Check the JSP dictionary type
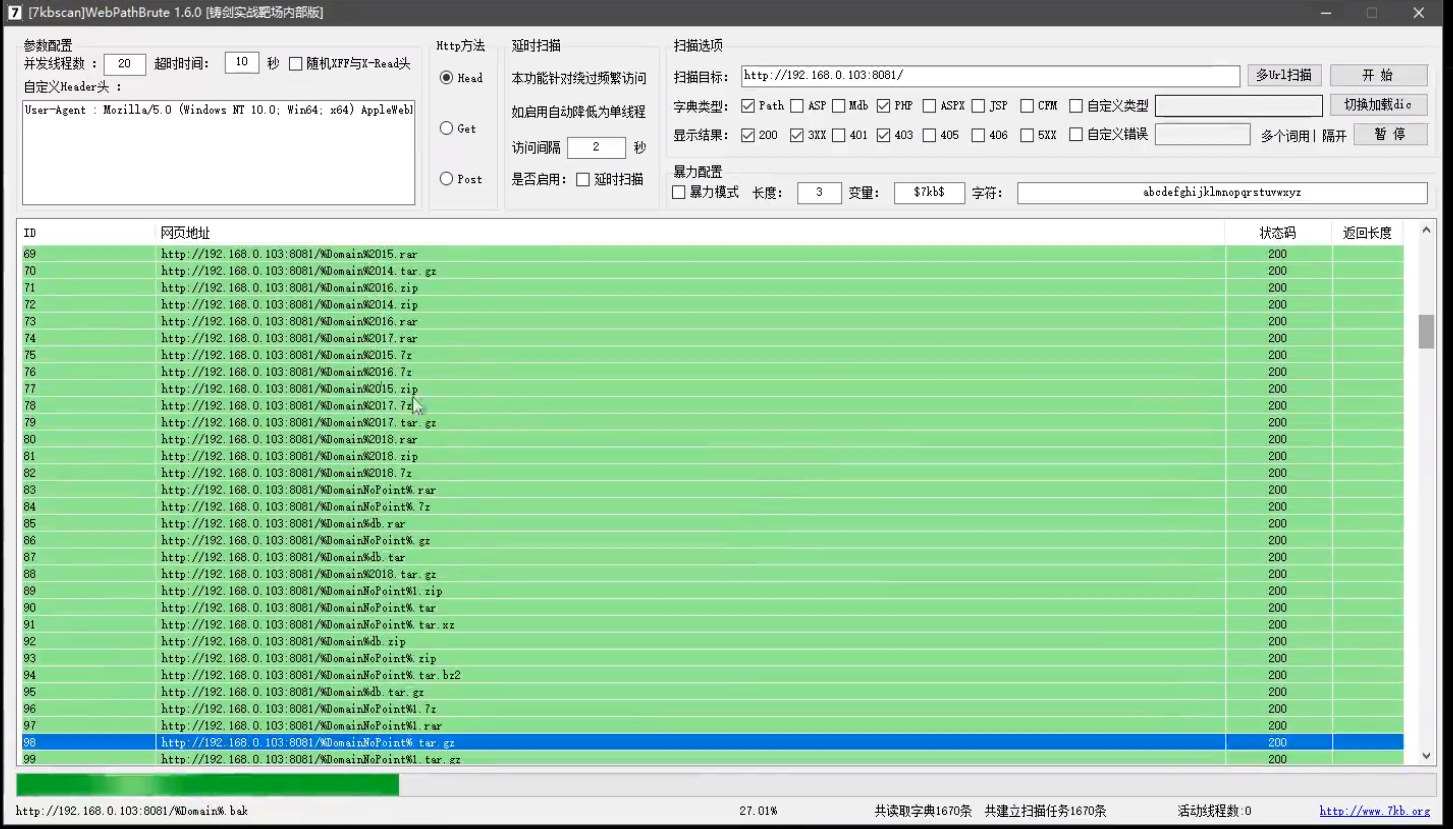 (978, 106)
